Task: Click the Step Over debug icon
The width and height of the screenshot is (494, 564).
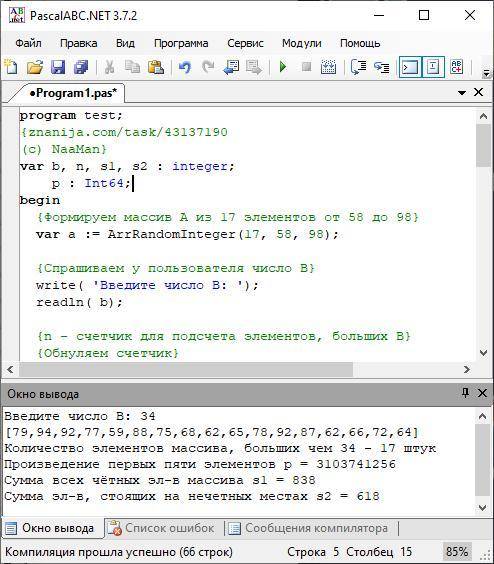Action: (358, 67)
